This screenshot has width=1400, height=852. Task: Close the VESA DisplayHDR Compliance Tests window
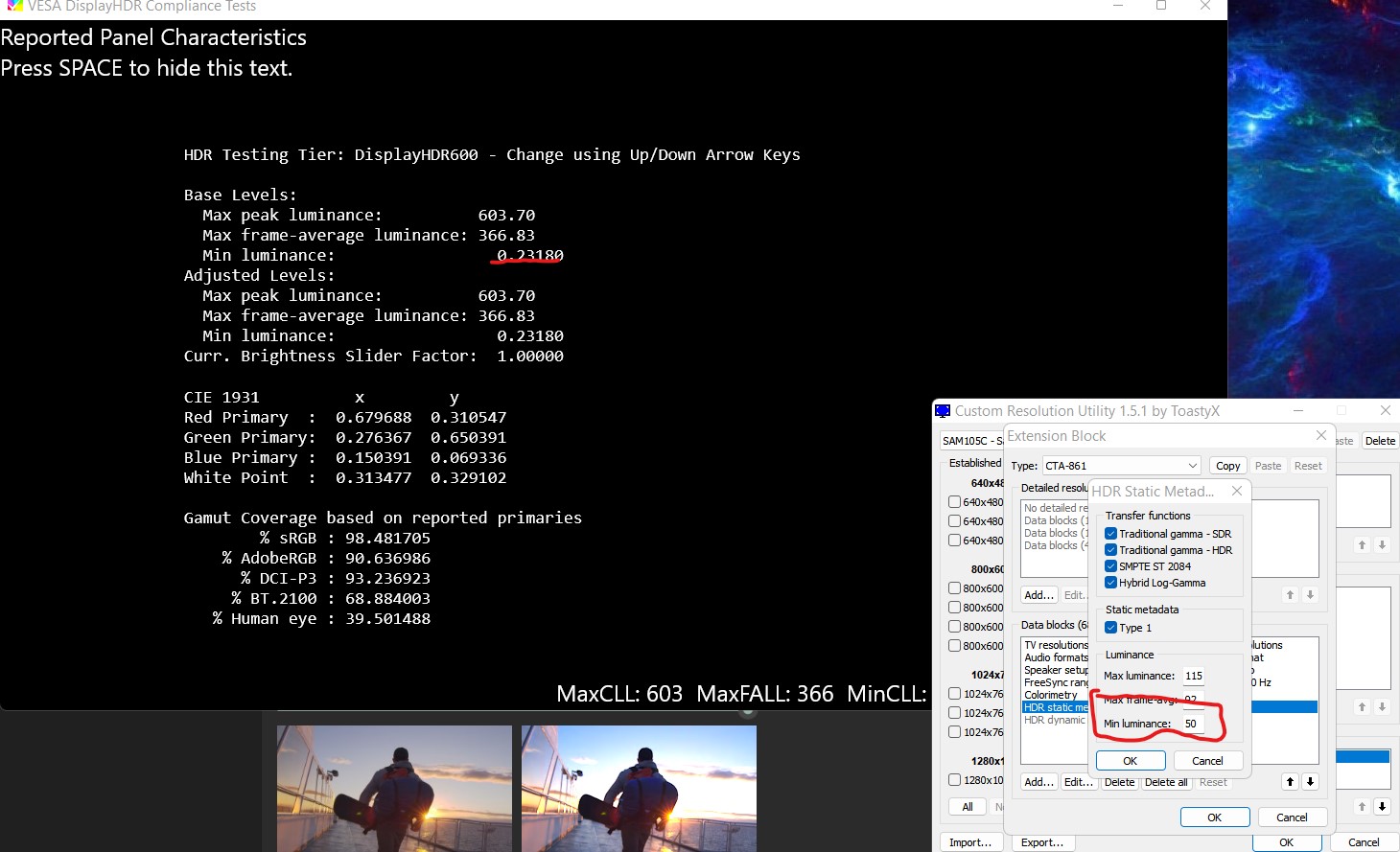(1205, 6)
